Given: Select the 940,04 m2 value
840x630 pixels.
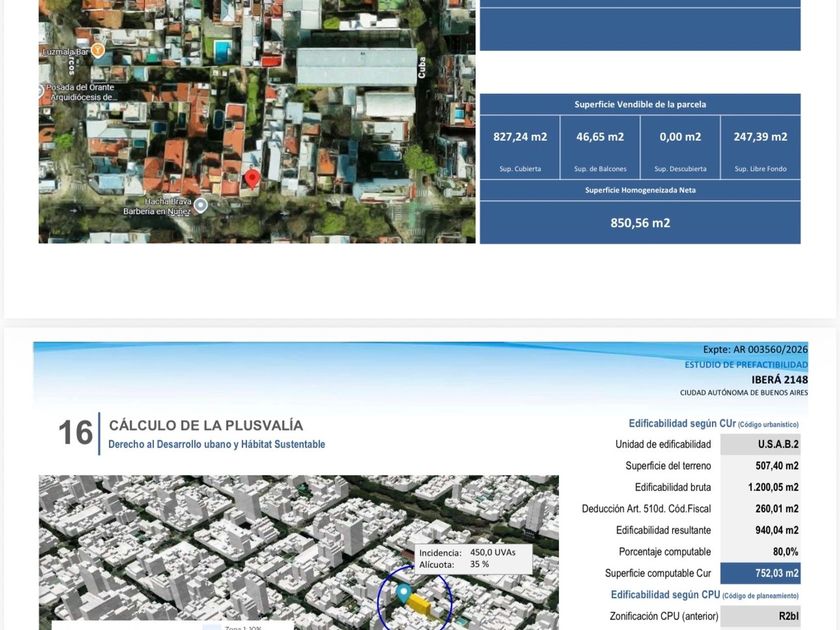Looking at the screenshot, I should coord(777,530).
